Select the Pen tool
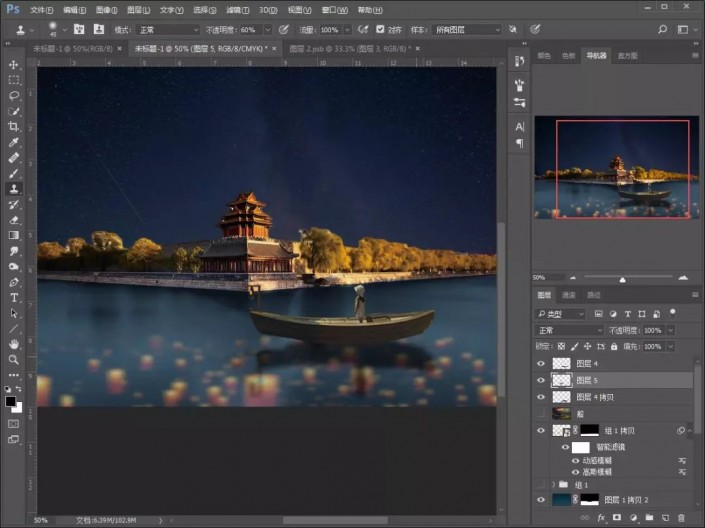Screen dimensions: 705x528 13,282
